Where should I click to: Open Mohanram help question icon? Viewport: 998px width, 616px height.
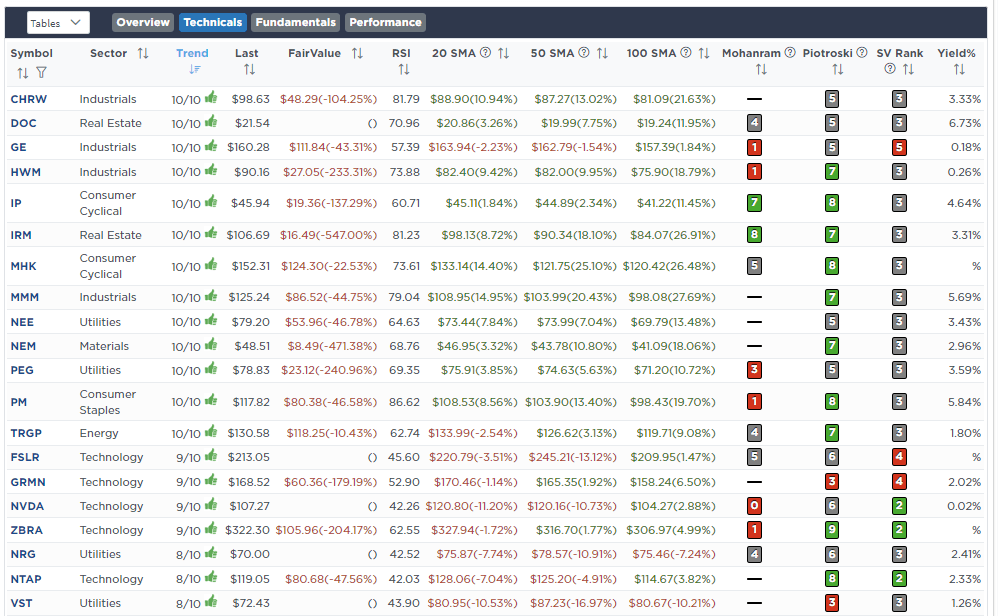790,53
